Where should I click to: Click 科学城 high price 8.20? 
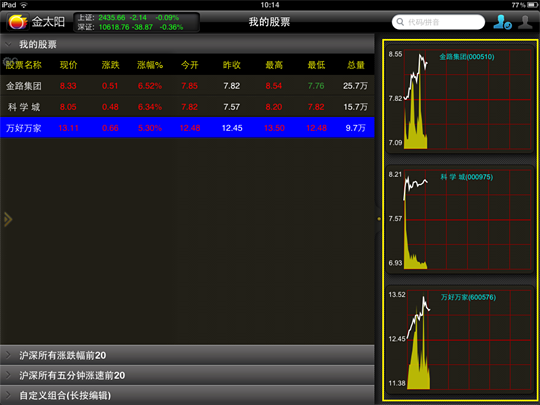click(x=274, y=107)
